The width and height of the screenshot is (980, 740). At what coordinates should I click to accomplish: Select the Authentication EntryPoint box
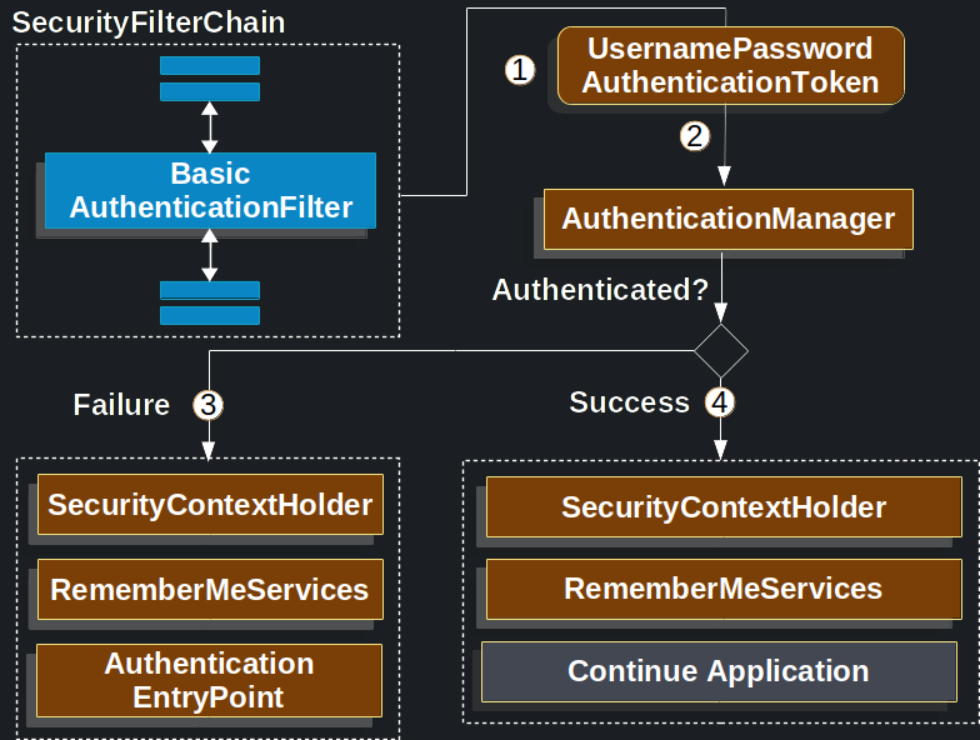(210, 680)
